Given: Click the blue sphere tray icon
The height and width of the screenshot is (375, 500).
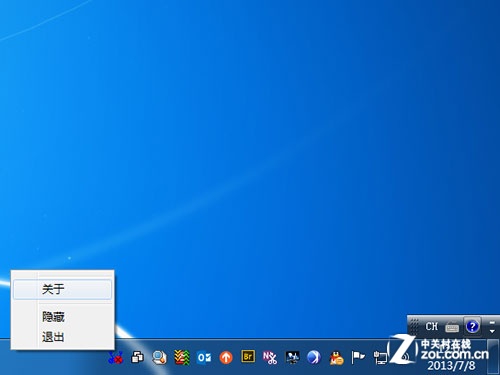Looking at the screenshot, I should tap(314, 358).
